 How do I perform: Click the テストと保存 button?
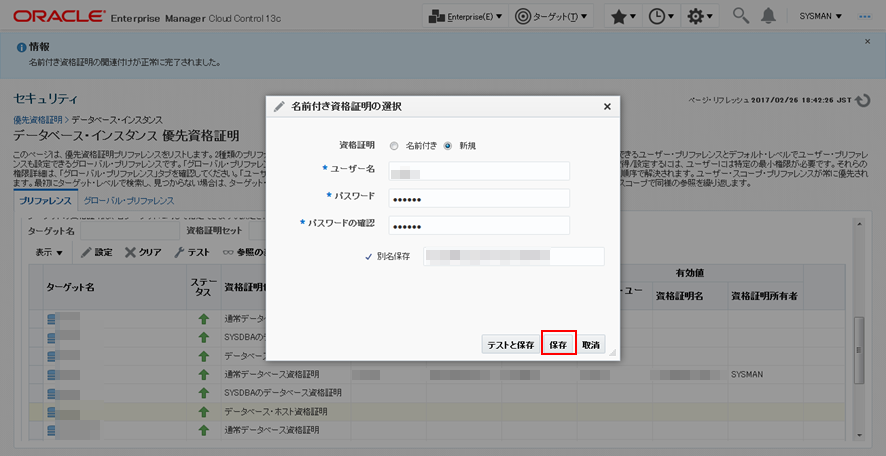(511, 345)
